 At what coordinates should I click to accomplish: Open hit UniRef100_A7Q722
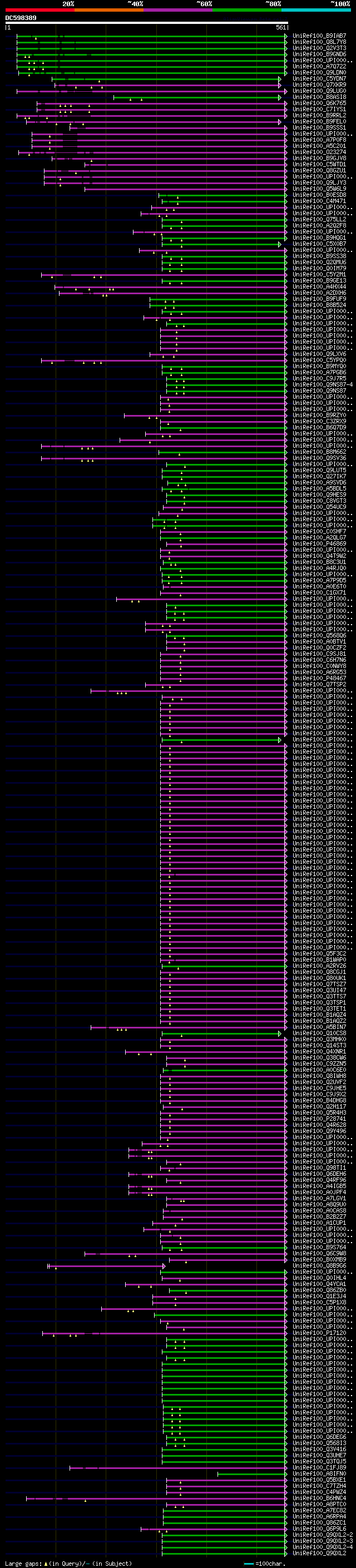pyautogui.click(x=319, y=66)
